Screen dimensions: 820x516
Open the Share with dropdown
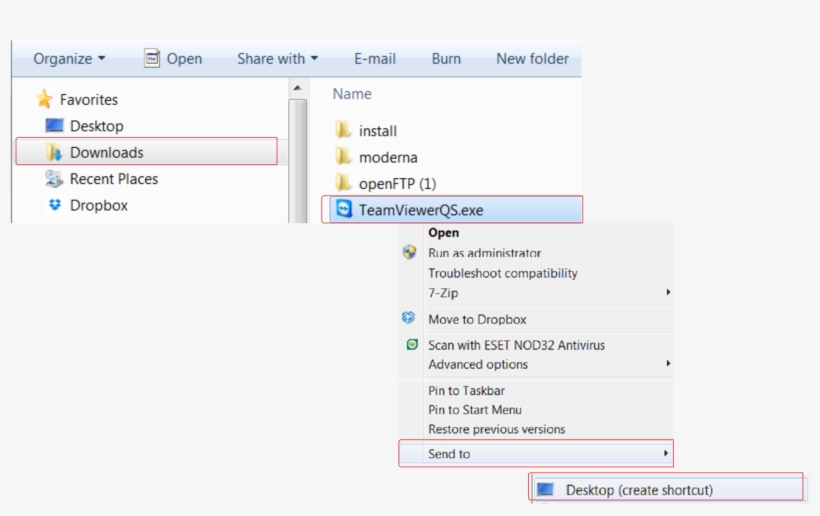tap(277, 59)
